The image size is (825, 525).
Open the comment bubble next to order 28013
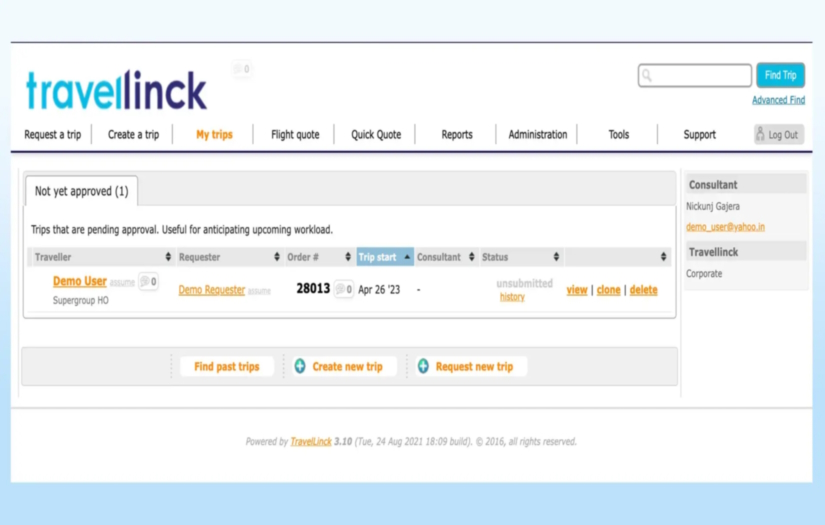click(344, 289)
